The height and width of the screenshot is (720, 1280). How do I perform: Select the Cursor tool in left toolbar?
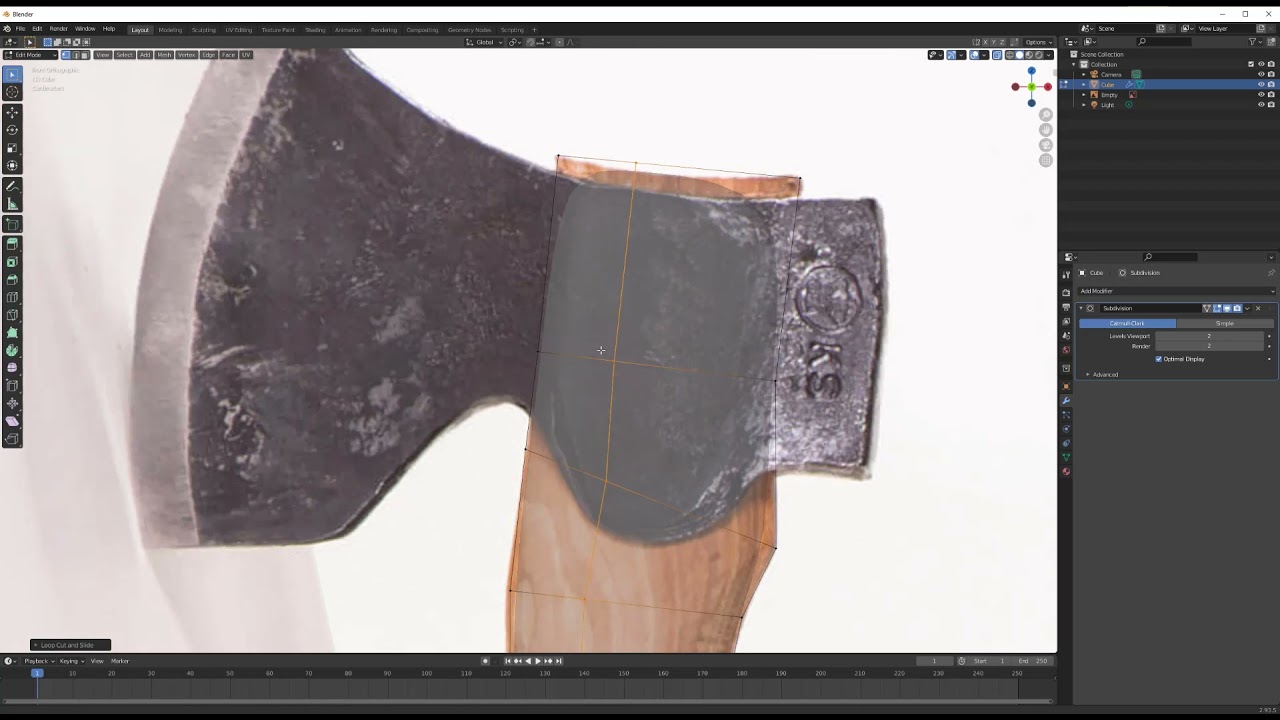click(x=12, y=92)
